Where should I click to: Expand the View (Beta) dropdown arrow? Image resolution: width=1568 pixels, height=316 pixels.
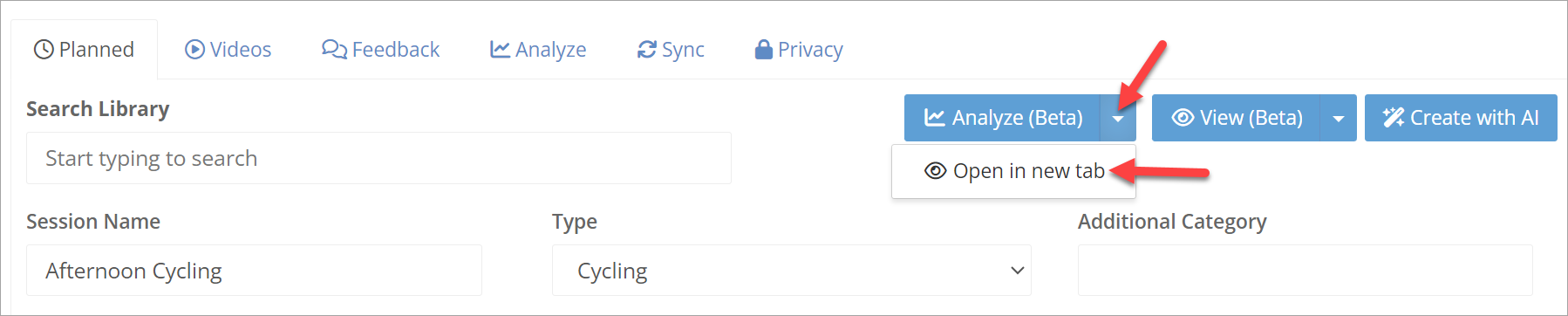click(x=1339, y=118)
